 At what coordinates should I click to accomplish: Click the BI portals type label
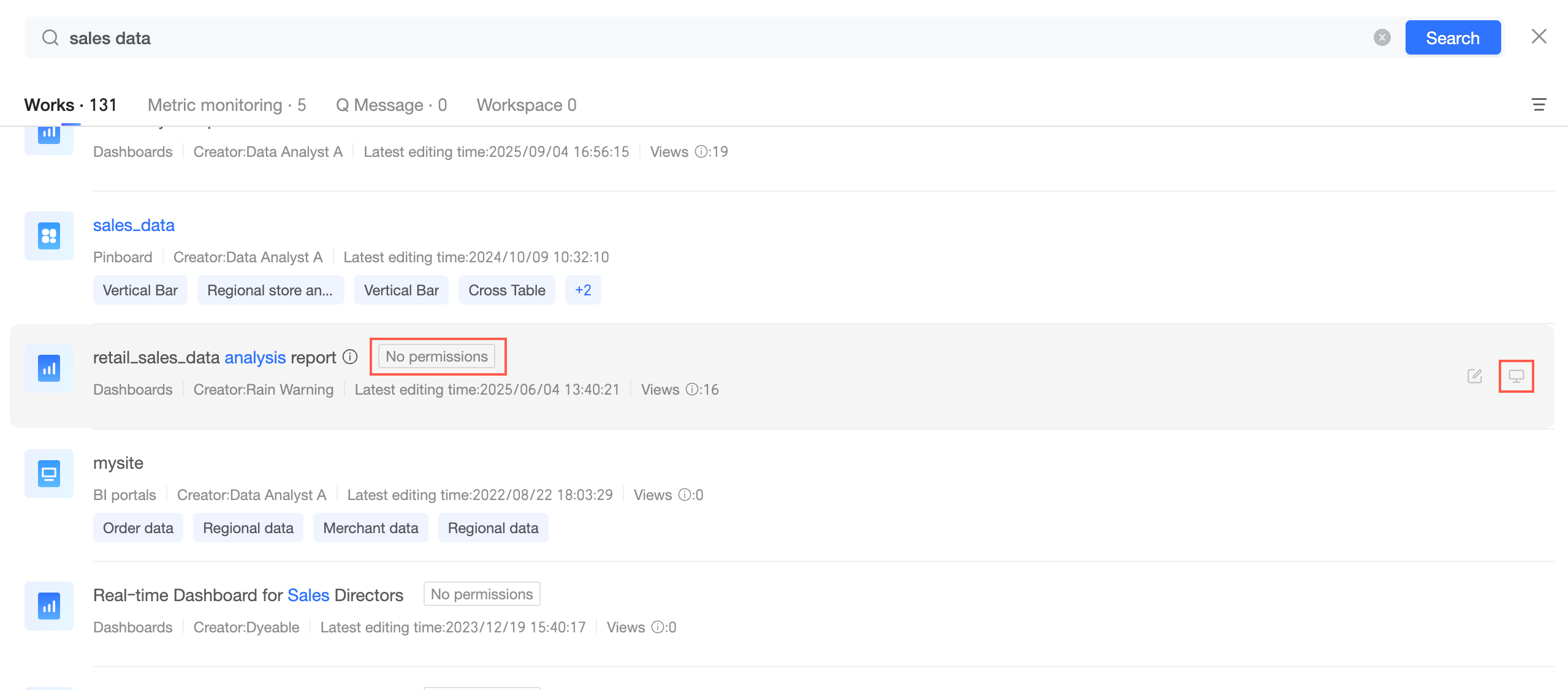tap(124, 495)
